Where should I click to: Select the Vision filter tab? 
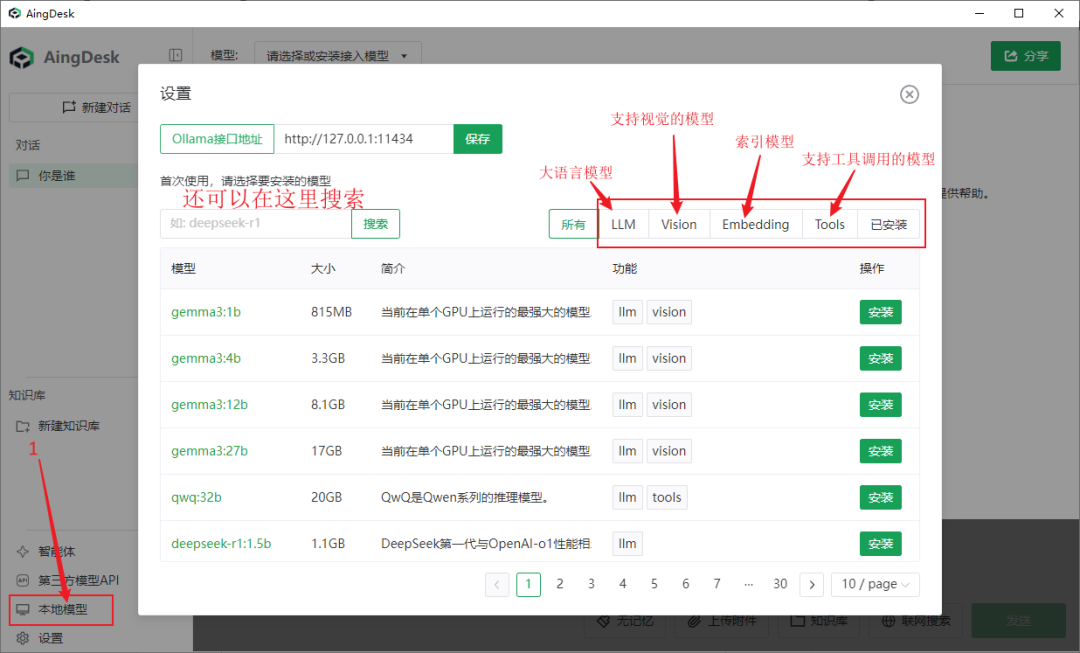[x=679, y=225]
